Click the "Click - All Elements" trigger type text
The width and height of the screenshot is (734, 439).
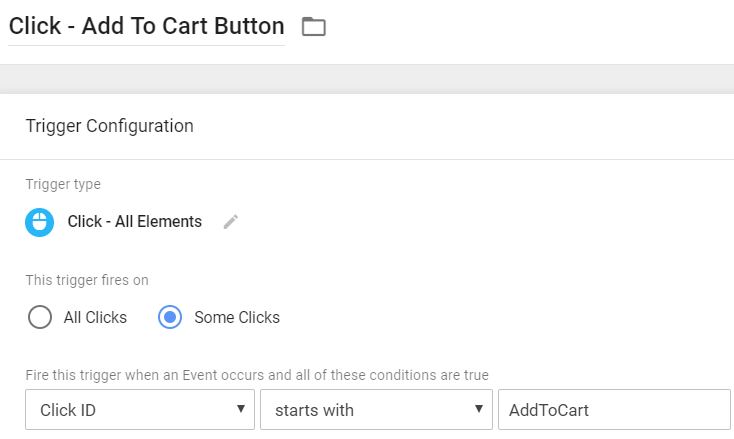(135, 222)
